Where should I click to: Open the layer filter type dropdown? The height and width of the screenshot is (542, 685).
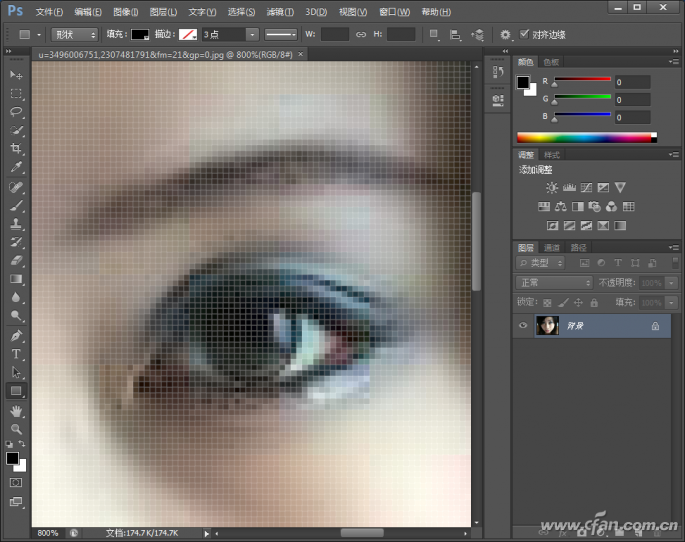point(540,263)
